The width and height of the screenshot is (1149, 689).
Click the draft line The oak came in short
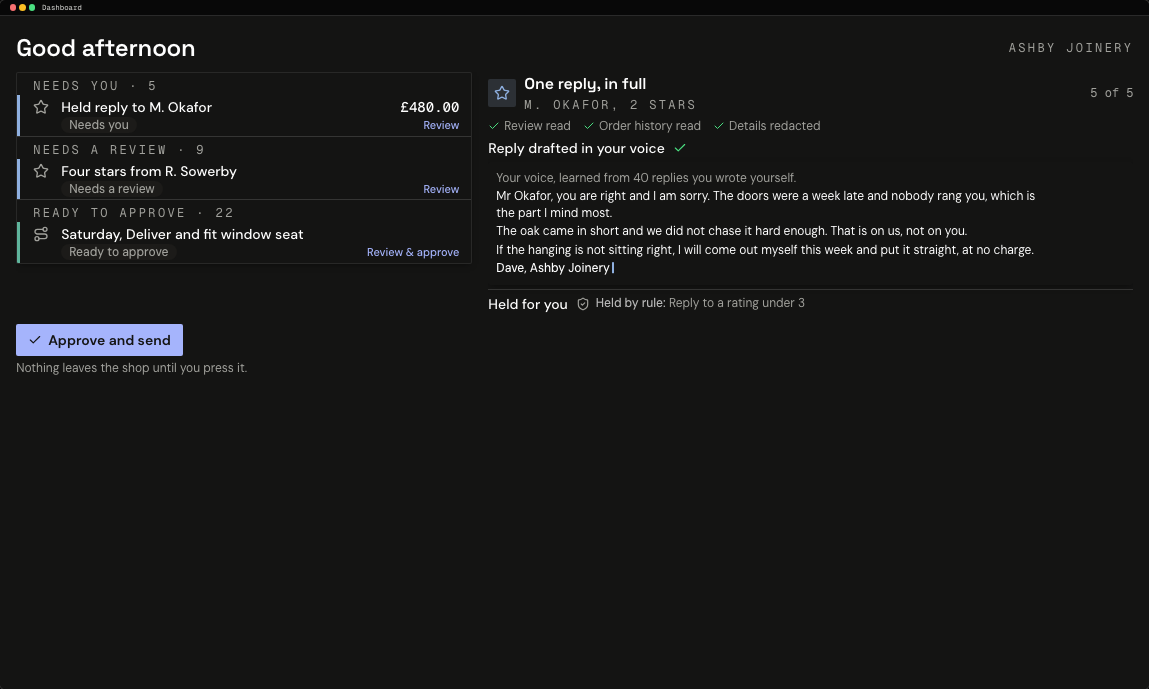click(x=731, y=231)
